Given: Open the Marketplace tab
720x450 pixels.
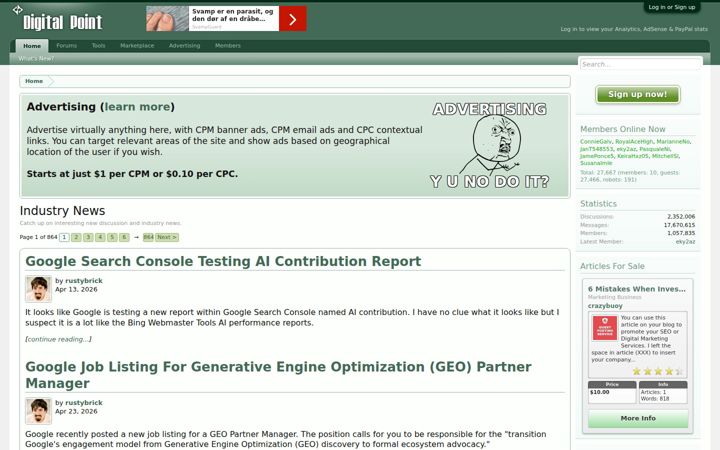Looking at the screenshot, I should [137, 46].
